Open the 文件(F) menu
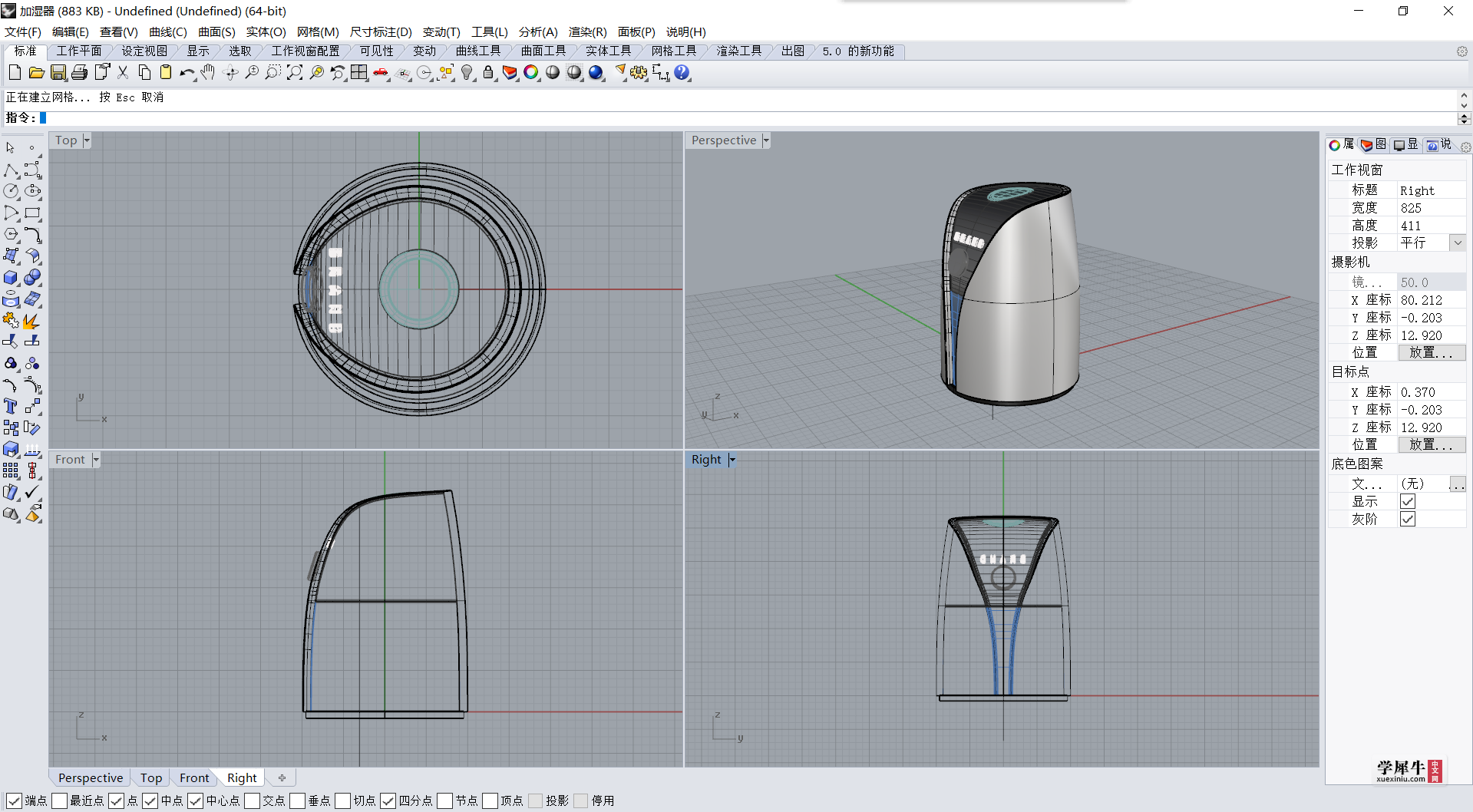The width and height of the screenshot is (1473, 812). tap(23, 31)
